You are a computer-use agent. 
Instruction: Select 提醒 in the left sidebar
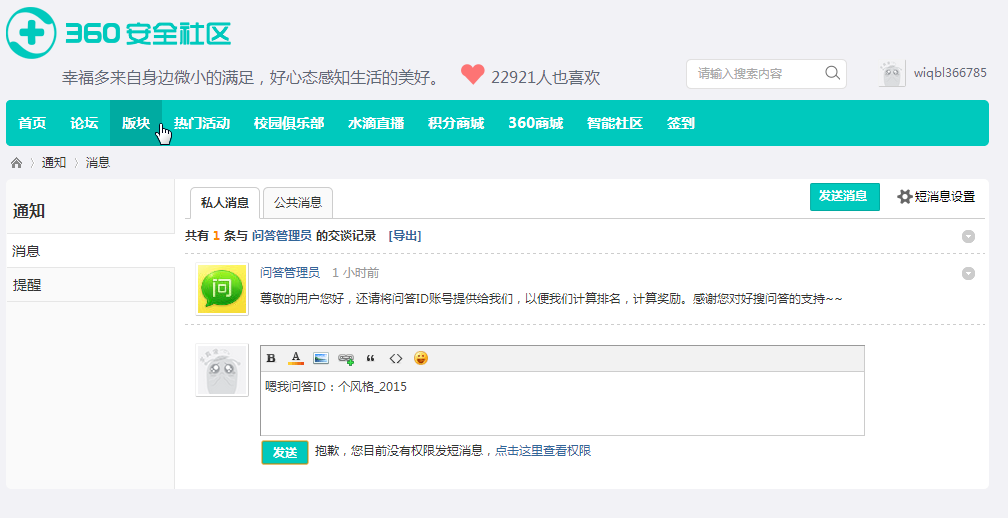pyautogui.click(x=27, y=285)
